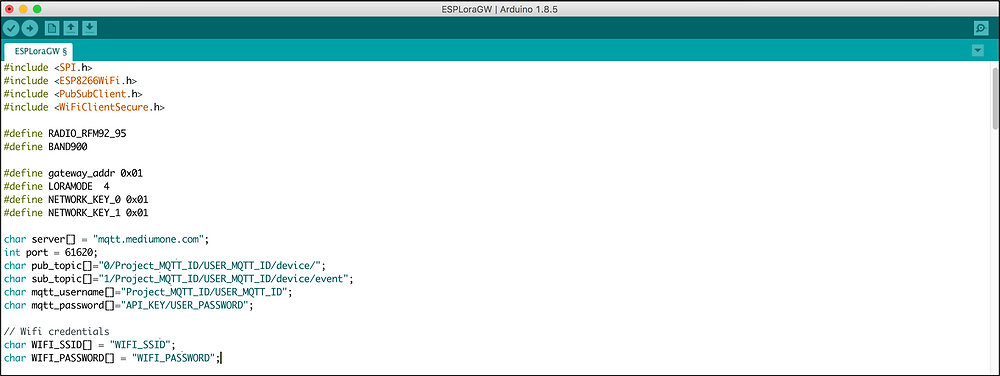Click the port = 61620 line
1000x376 pixels.
tap(51, 252)
